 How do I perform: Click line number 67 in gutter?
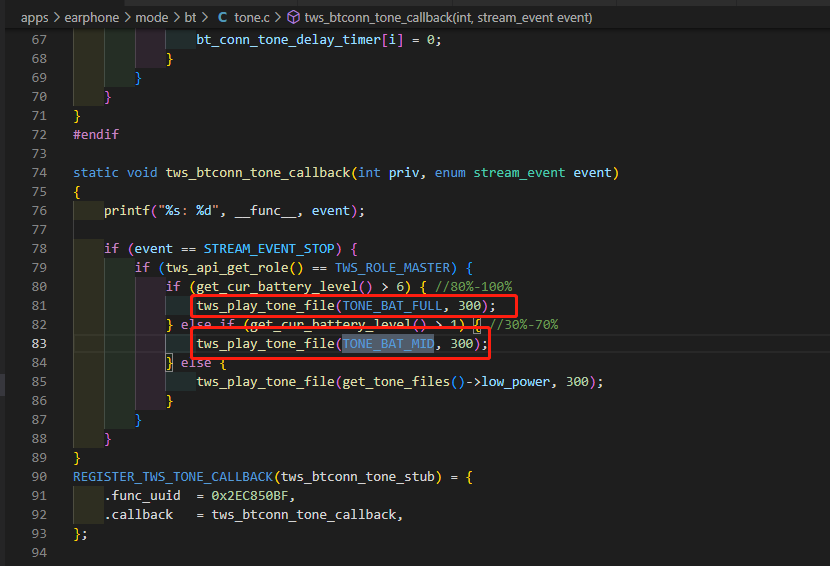tap(39, 40)
